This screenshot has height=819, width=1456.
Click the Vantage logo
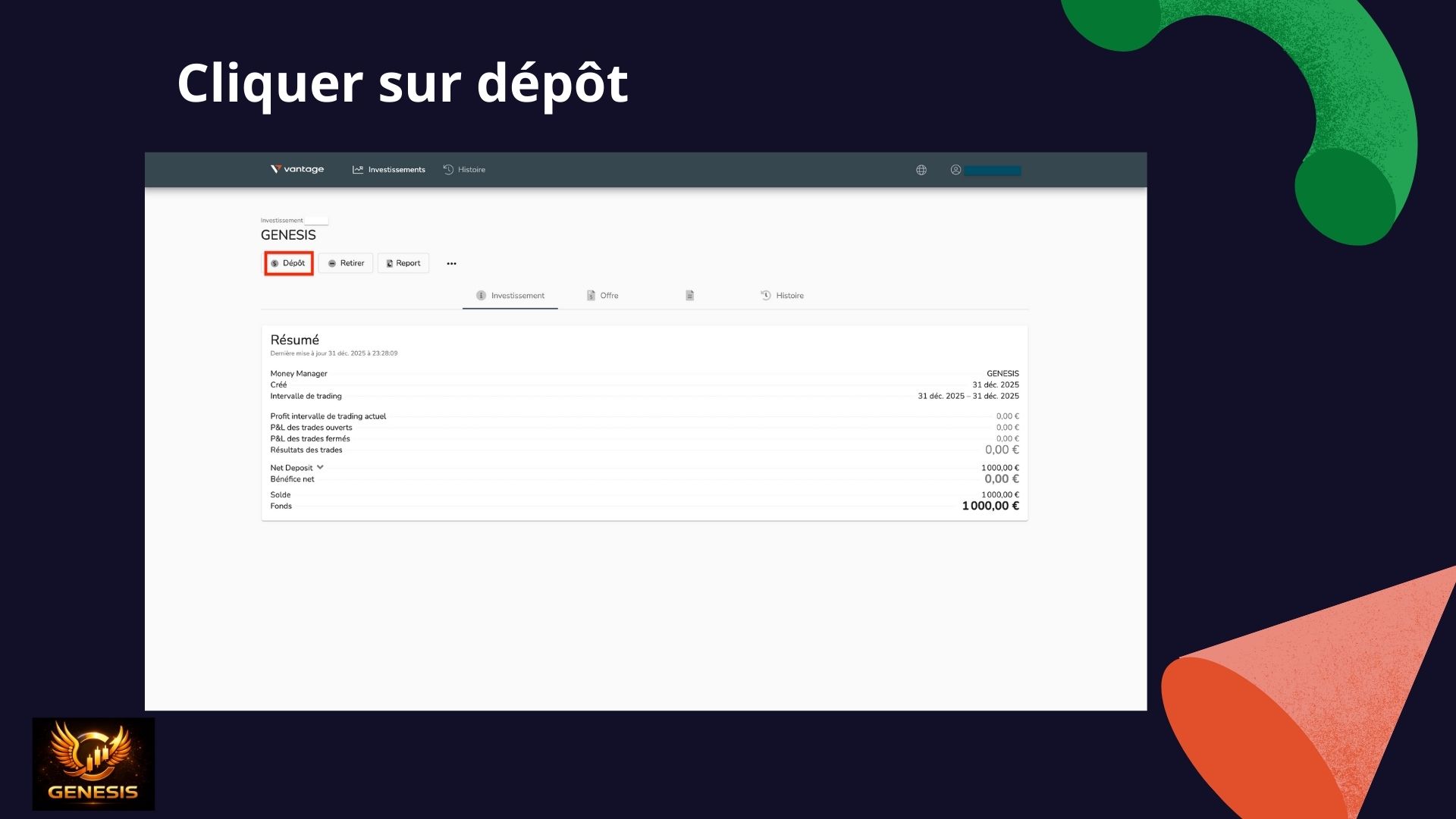(297, 169)
